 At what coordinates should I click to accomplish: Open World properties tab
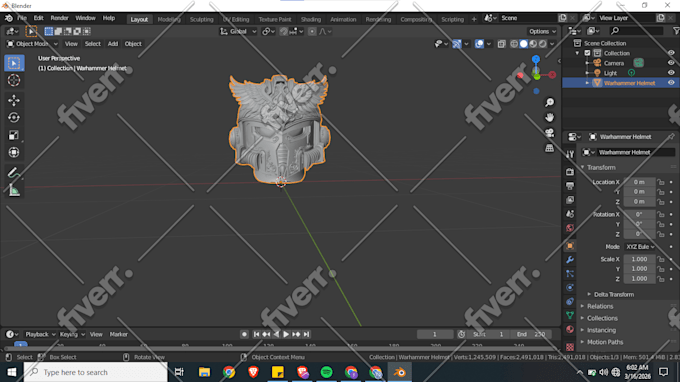pos(570,228)
